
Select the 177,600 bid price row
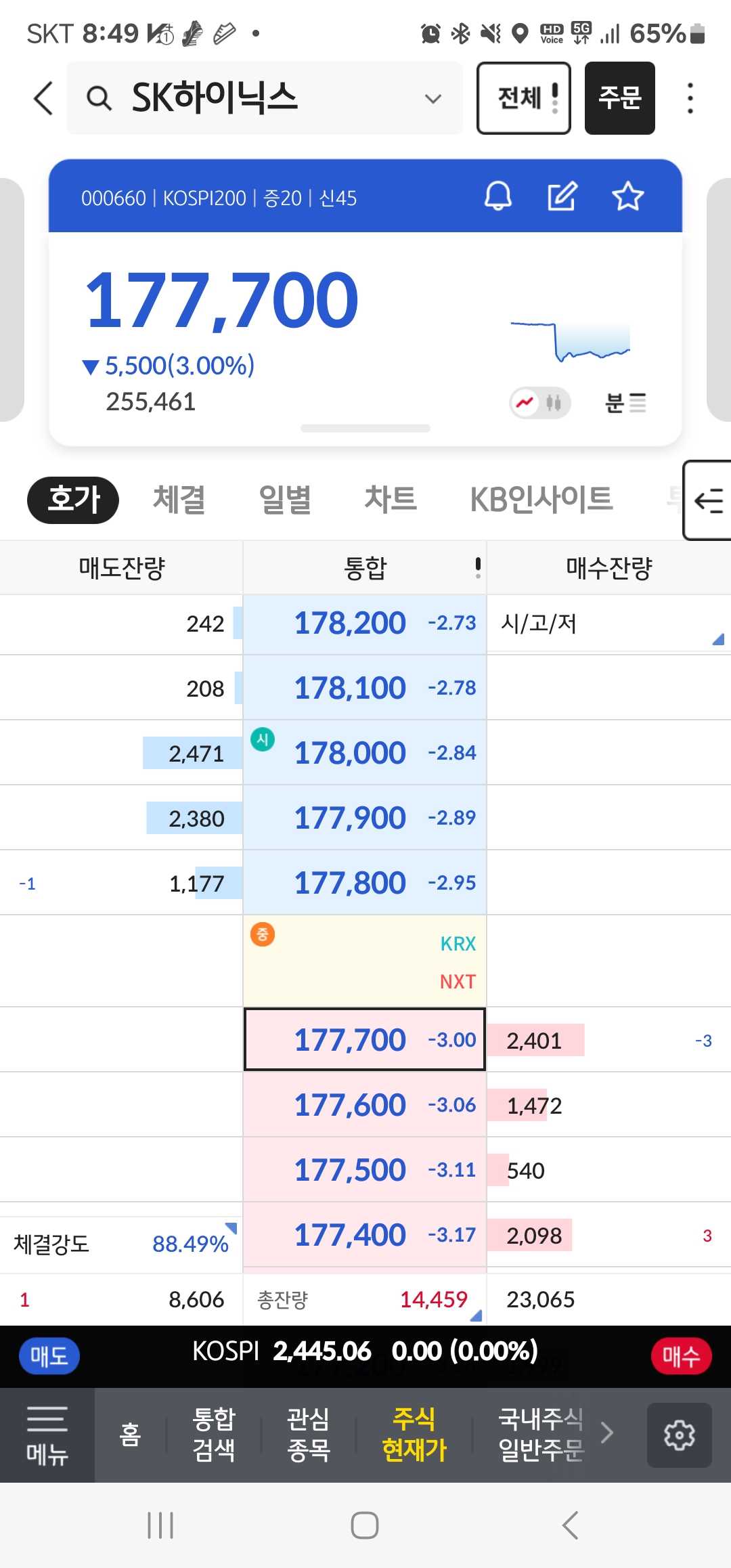365,1105
